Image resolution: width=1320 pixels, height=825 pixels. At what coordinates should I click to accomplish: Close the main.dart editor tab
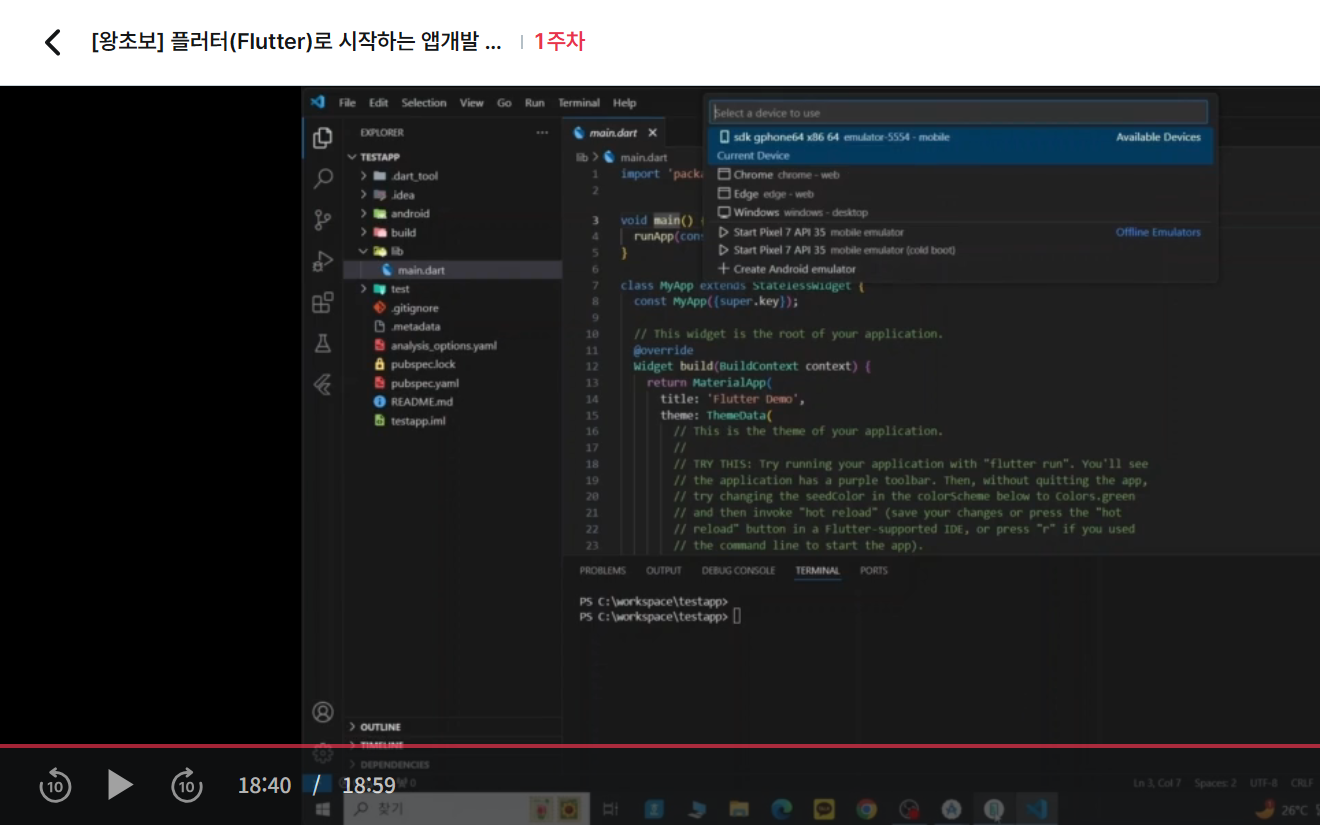(x=652, y=133)
